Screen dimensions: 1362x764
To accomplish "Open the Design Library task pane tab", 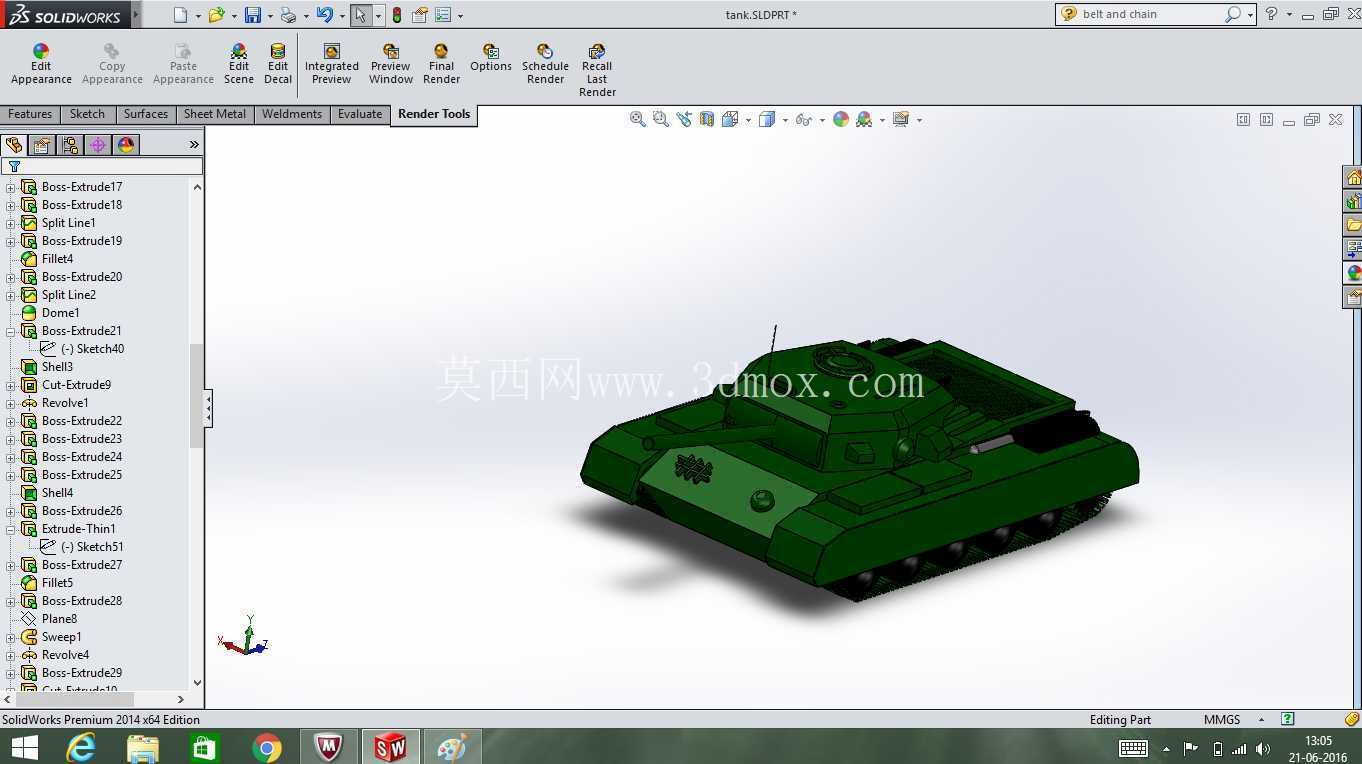I will pyautogui.click(x=1353, y=202).
